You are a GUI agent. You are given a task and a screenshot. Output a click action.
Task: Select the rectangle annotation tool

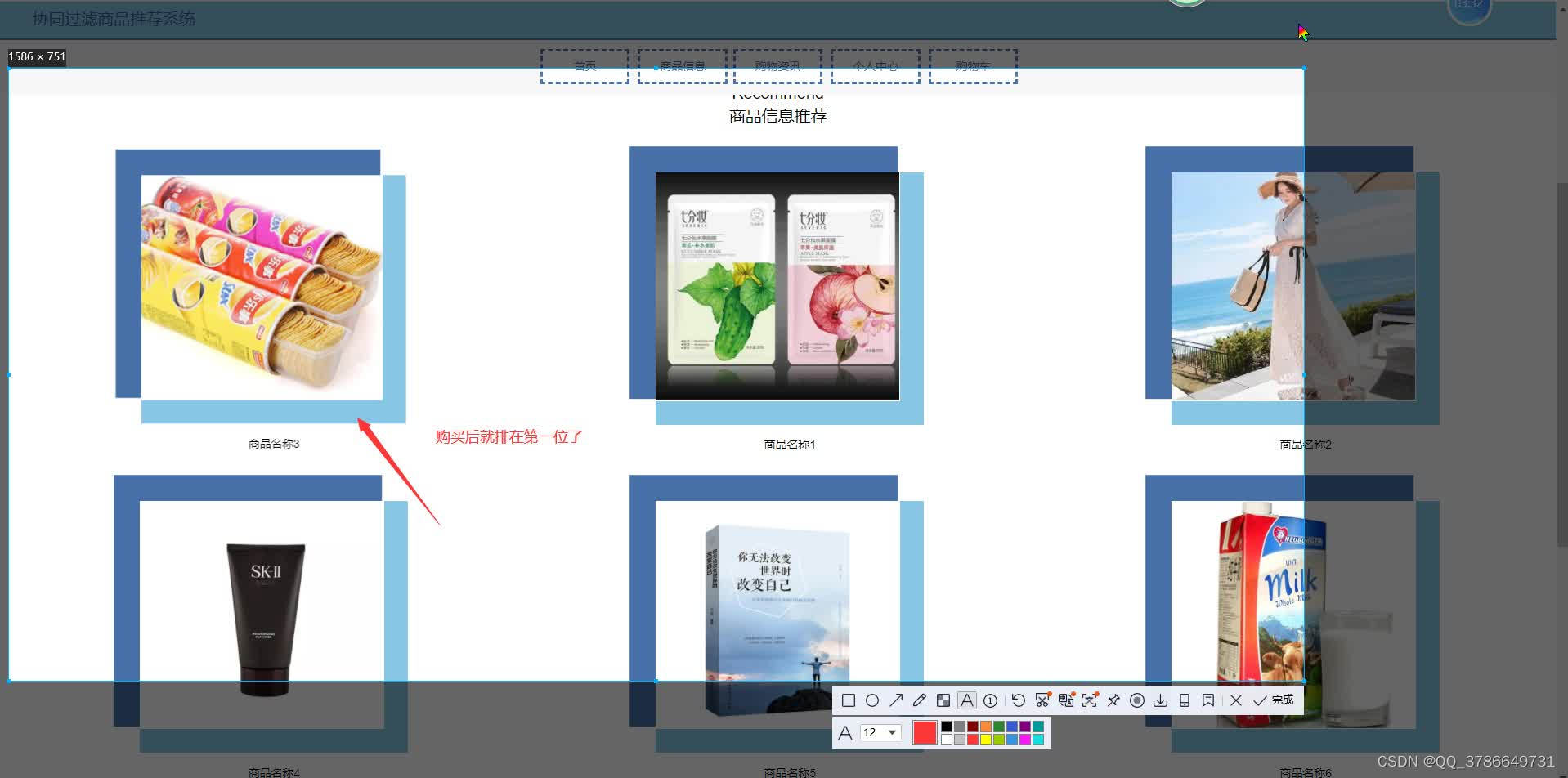pos(849,700)
